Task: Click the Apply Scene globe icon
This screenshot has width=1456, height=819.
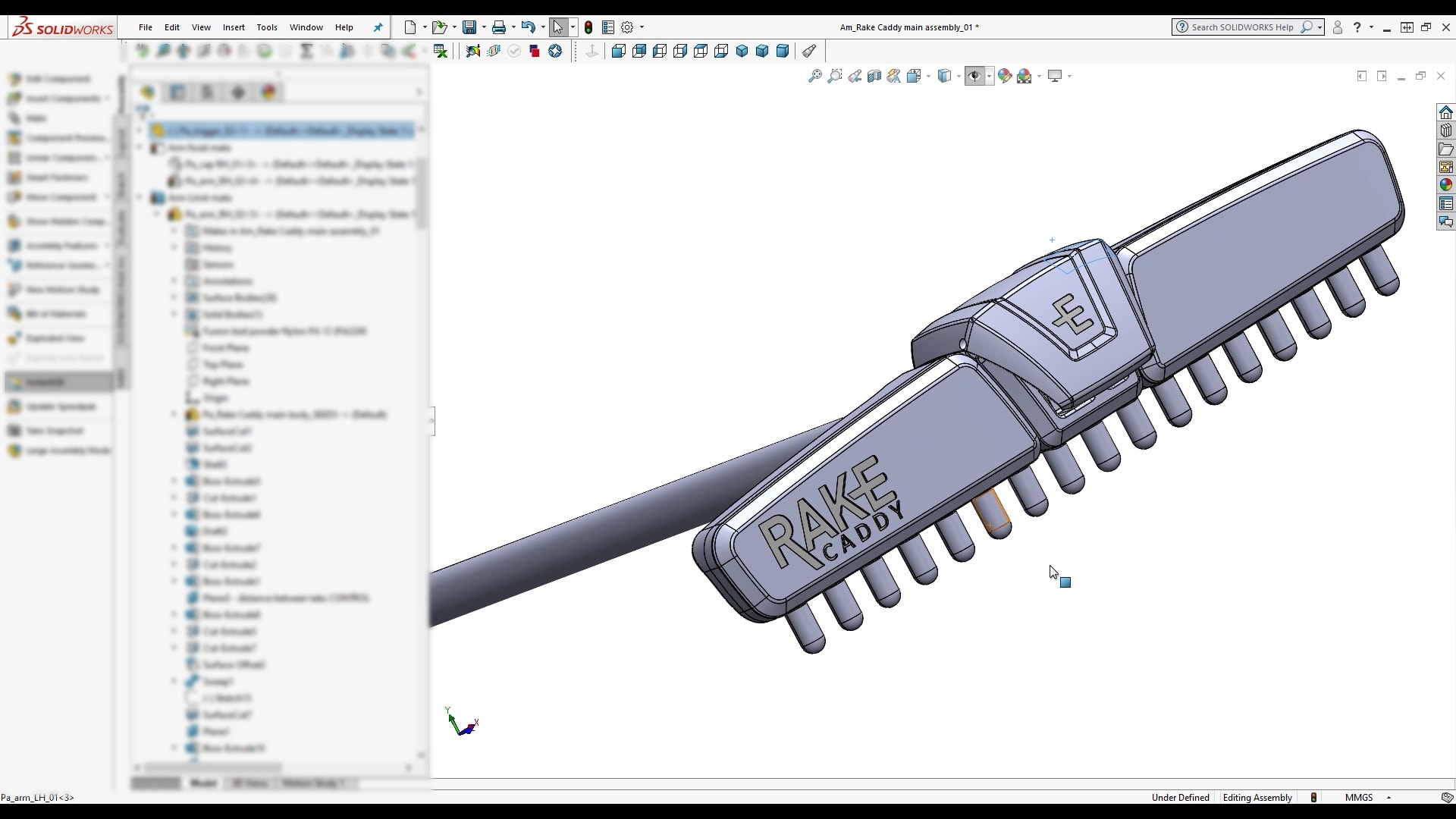Action: click(x=1025, y=75)
